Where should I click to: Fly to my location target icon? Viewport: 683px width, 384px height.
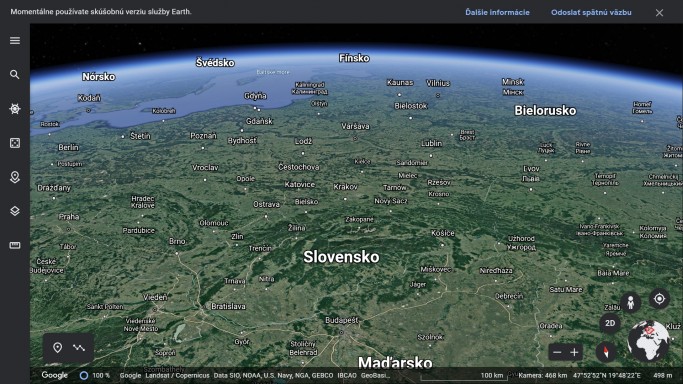point(659,299)
